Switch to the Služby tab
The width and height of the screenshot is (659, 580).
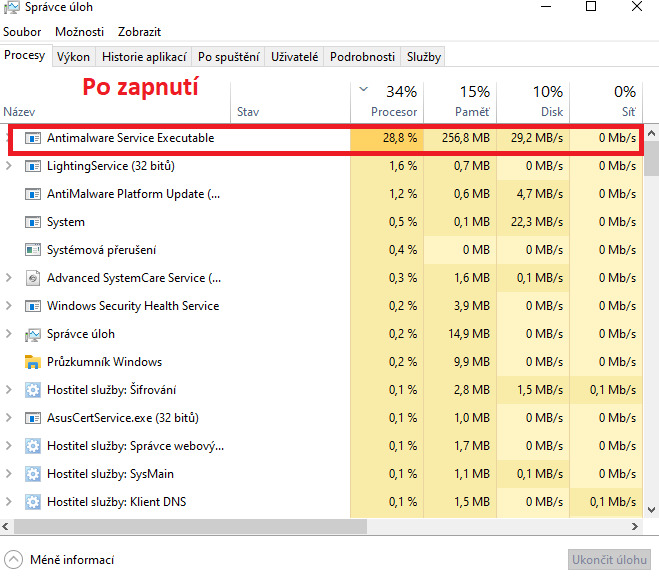coord(423,57)
